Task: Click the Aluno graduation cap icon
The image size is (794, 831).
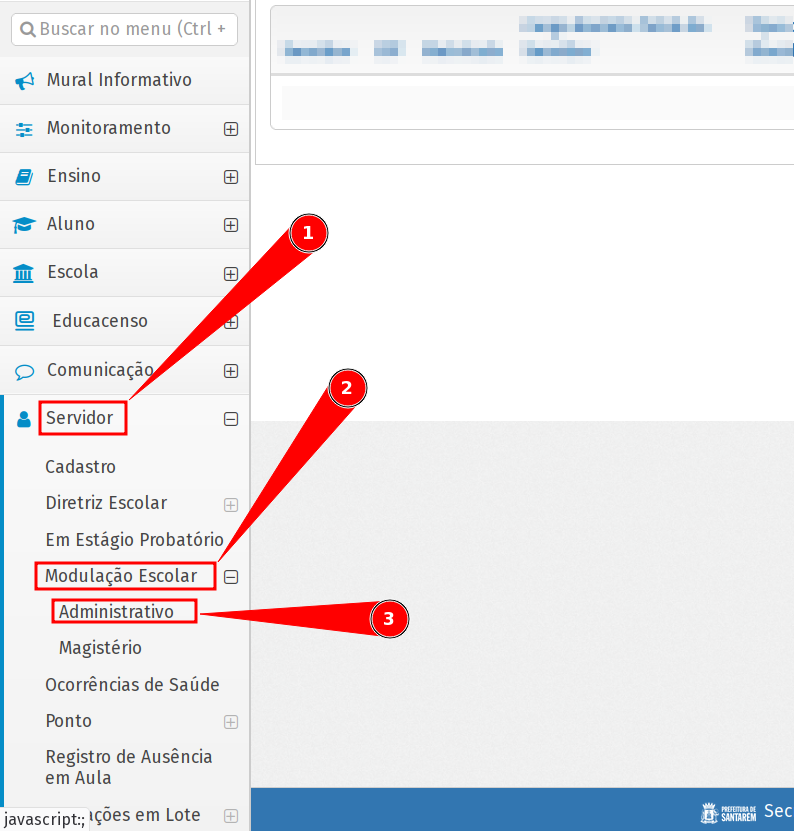Action: click(24, 225)
